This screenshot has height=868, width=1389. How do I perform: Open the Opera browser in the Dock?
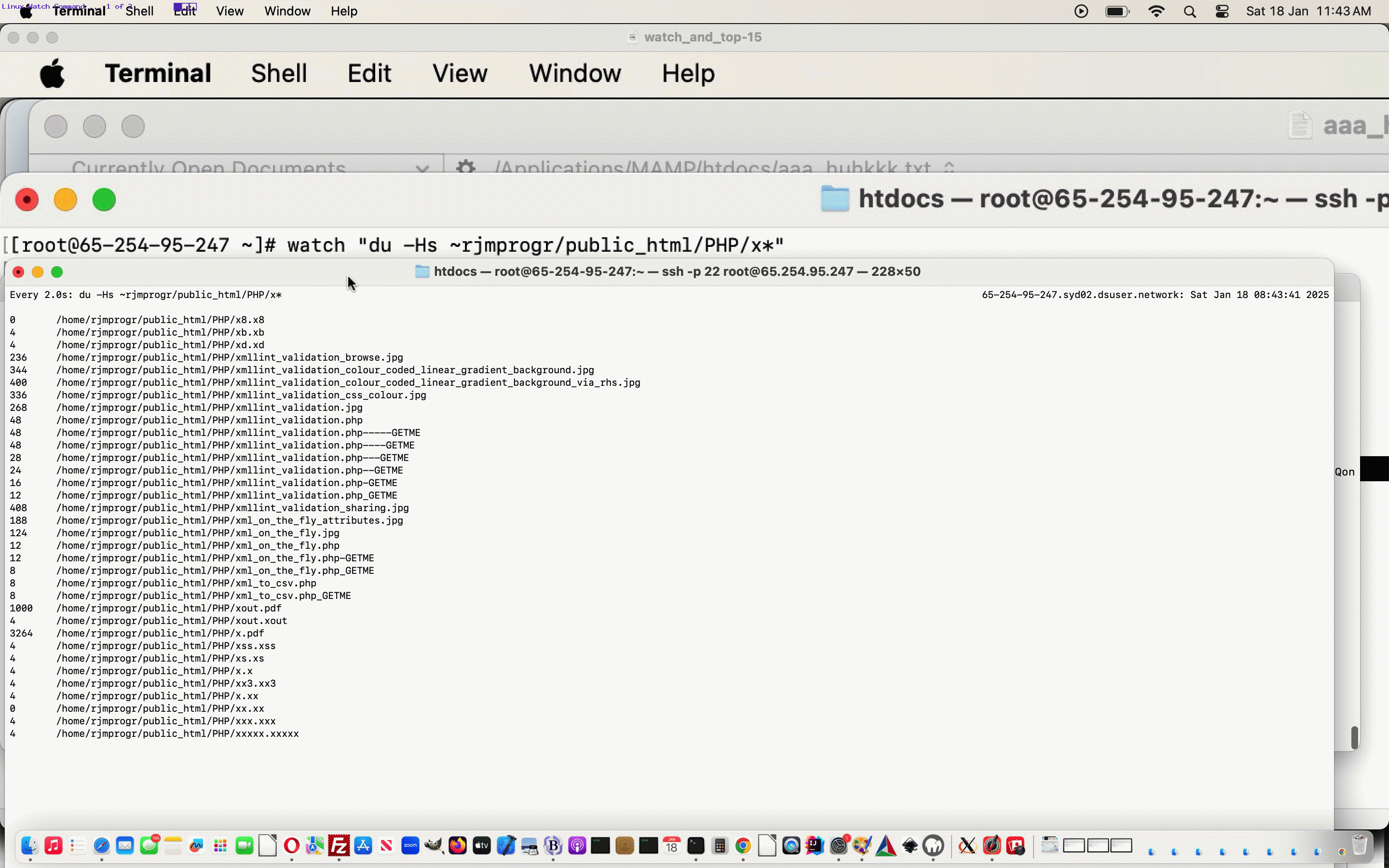(x=292, y=846)
